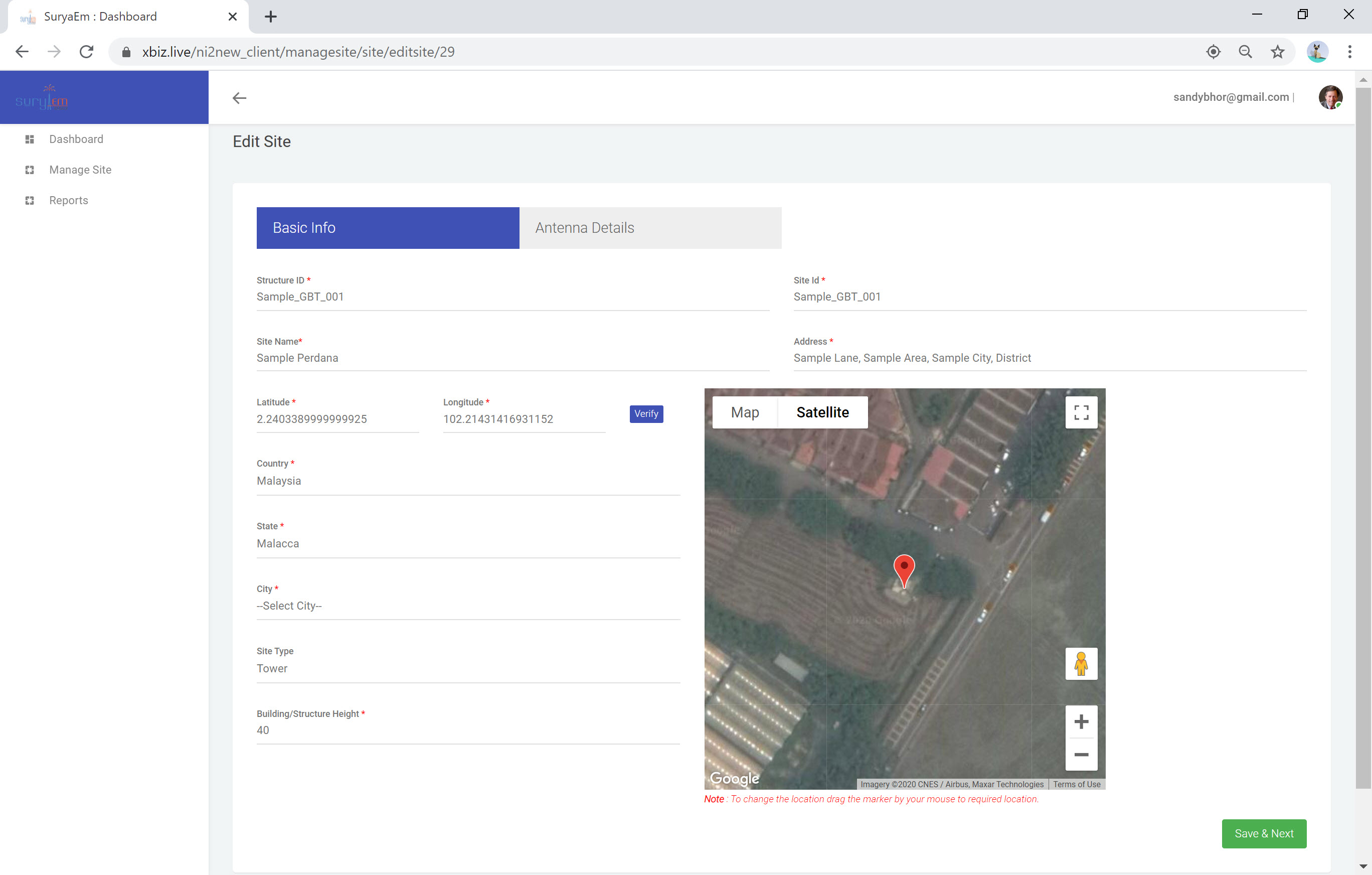Screen dimensions: 1372x875
Task: Click the Building/Structure Height field
Action: pos(468,731)
